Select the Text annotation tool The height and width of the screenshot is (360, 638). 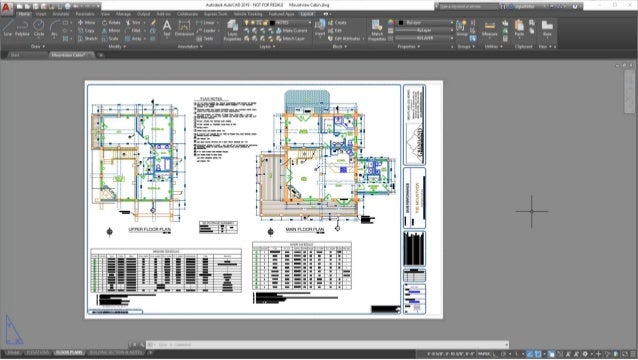click(167, 28)
